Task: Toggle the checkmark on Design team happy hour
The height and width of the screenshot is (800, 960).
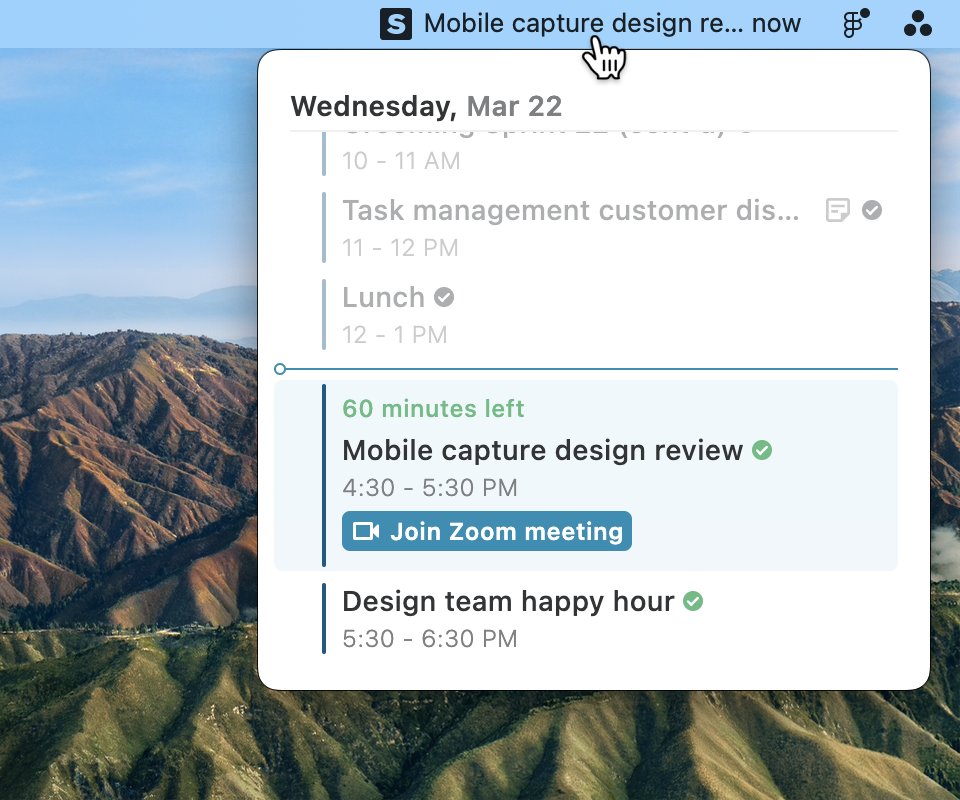Action: [x=693, y=601]
